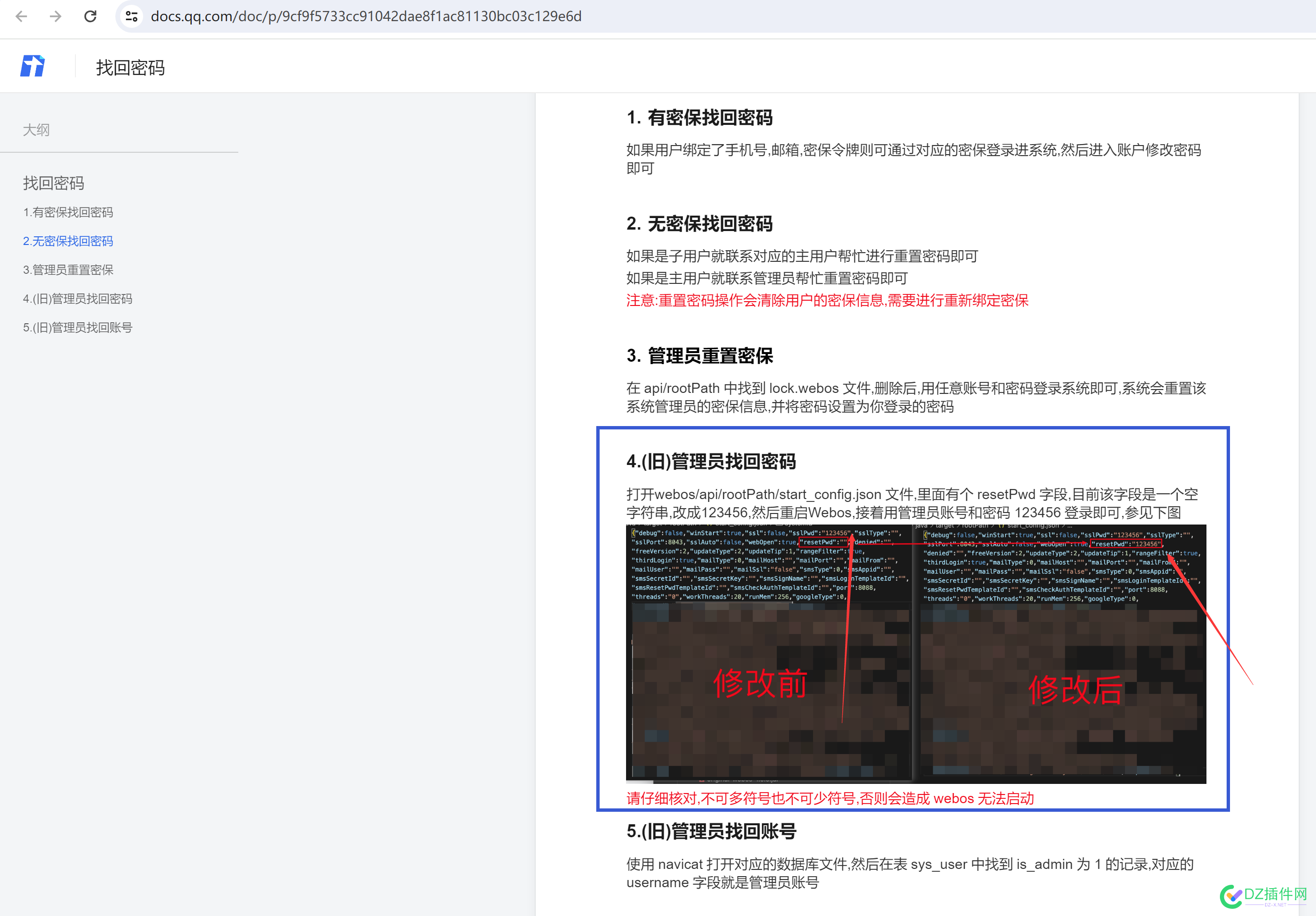Click the browser back arrow
The height and width of the screenshot is (916, 1316).
pyautogui.click(x=21, y=16)
